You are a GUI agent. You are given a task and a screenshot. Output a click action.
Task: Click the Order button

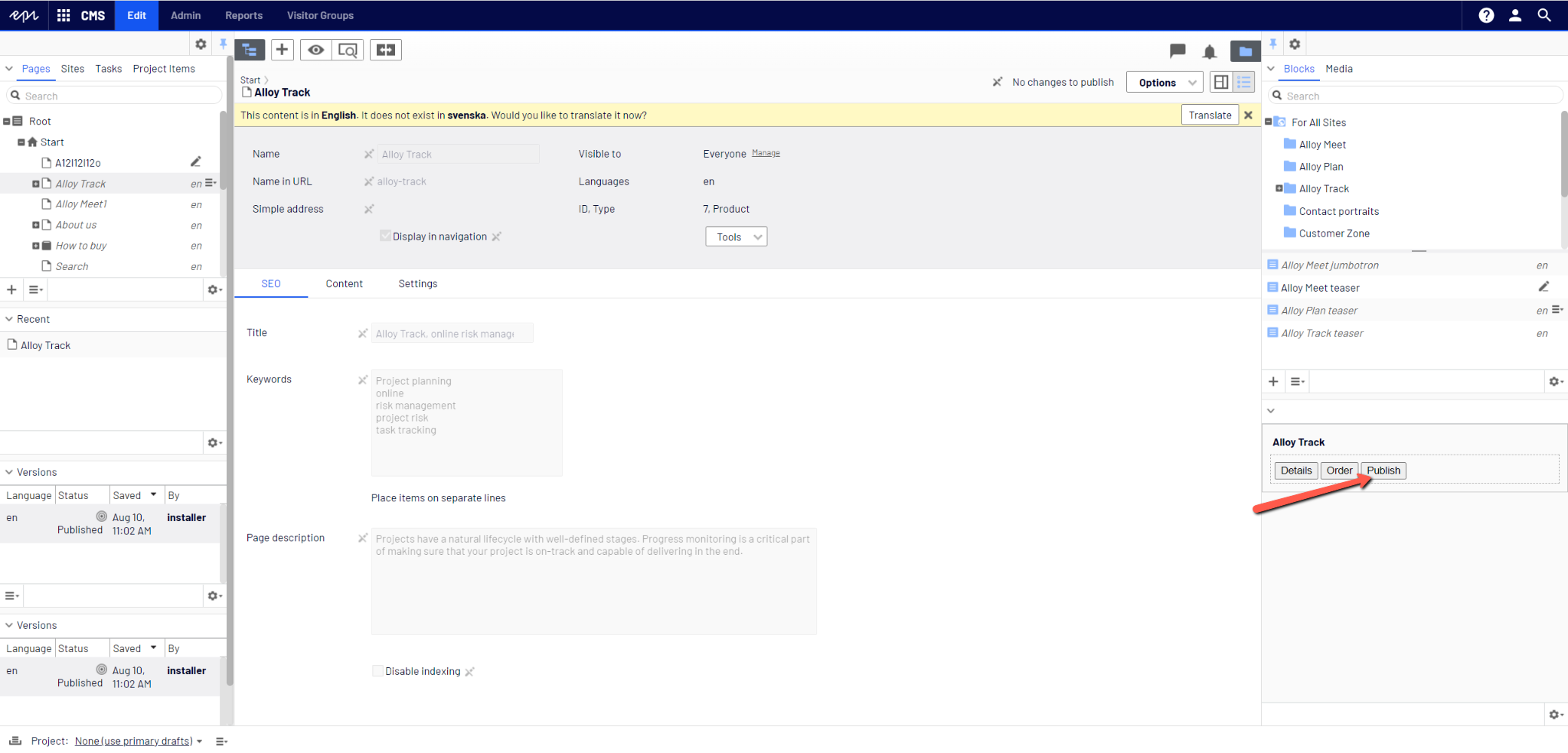pos(1339,470)
